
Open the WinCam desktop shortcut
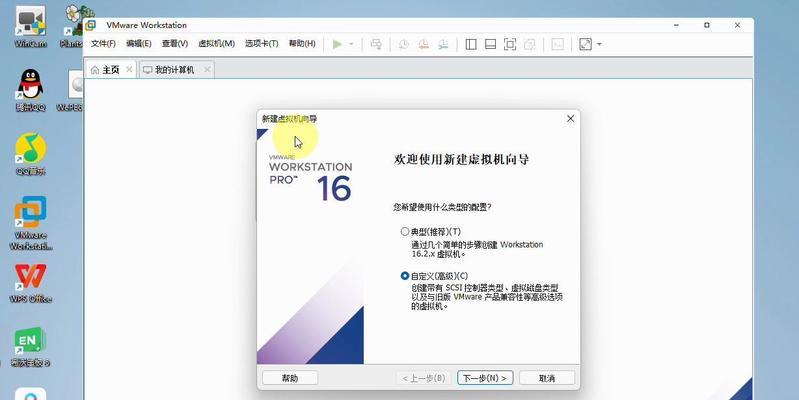point(30,28)
